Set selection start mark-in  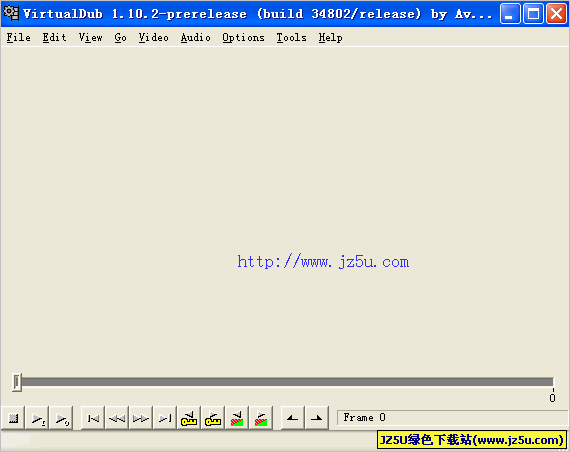pyautogui.click(x=293, y=418)
